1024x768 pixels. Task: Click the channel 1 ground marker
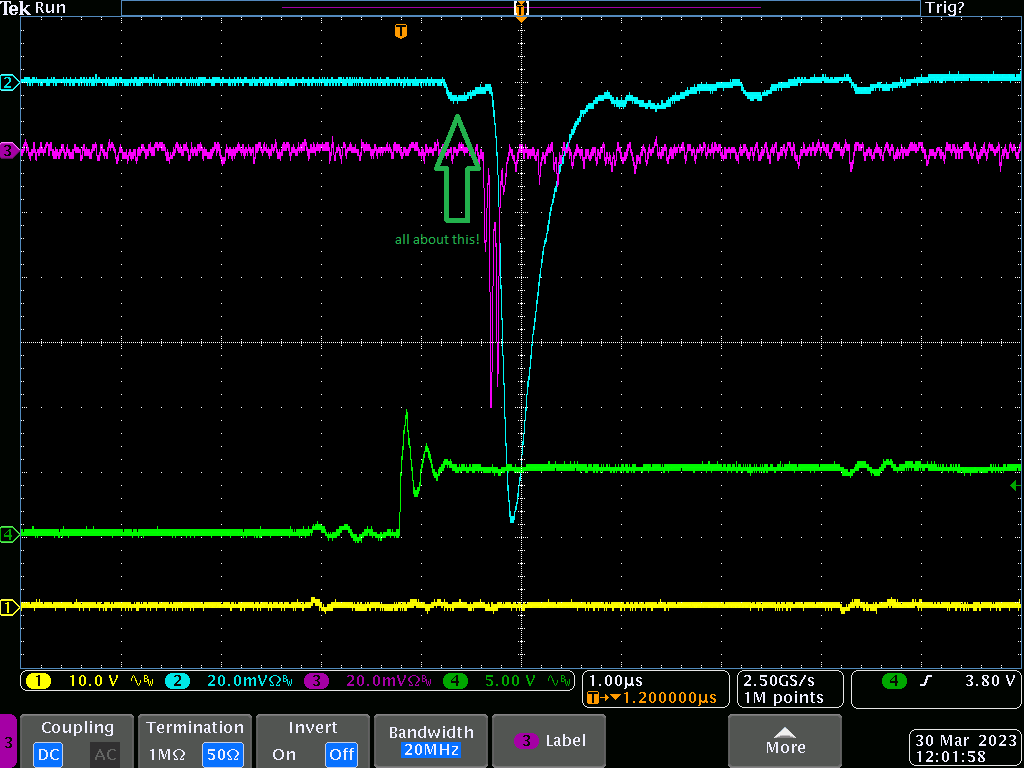pos(9,607)
